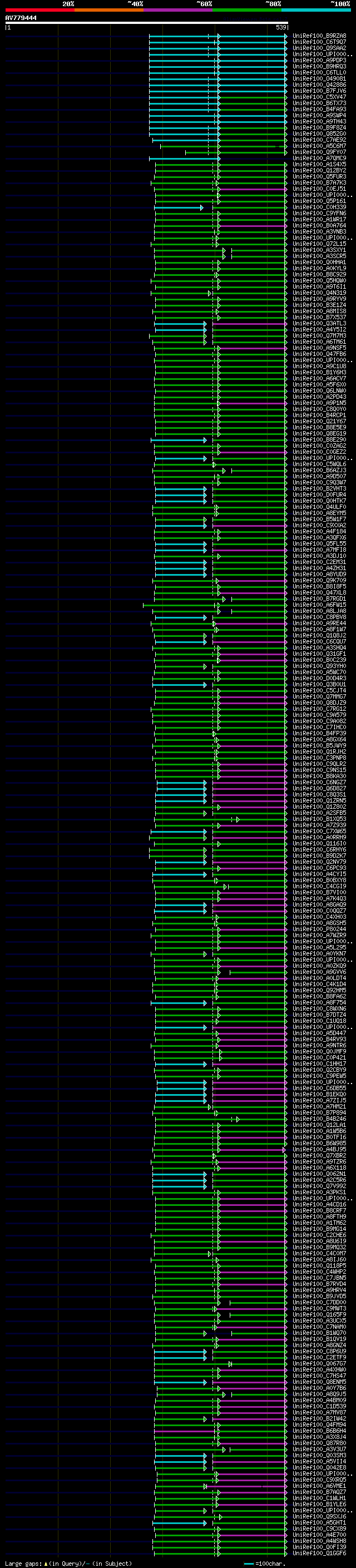Click hit label UniRef100_A5VII4
Viewport: 356px width, 1568px height.
319,1461
